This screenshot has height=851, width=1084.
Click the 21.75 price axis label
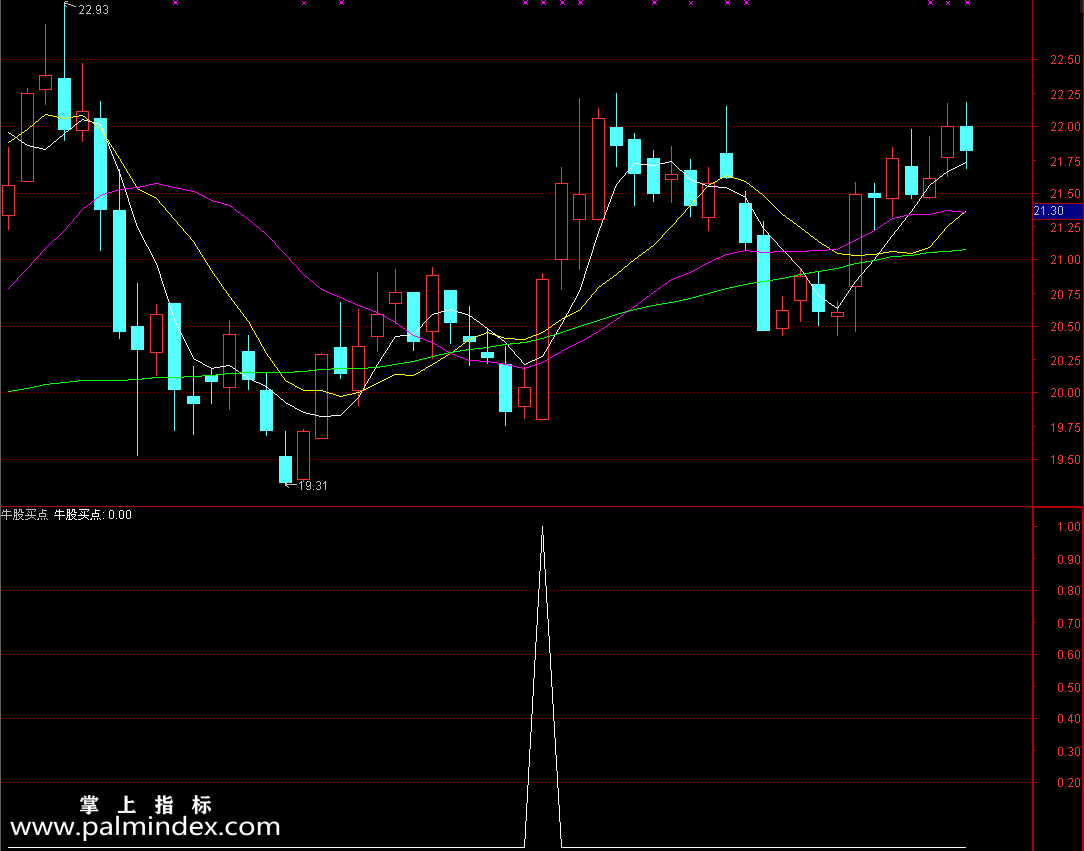coord(1065,162)
